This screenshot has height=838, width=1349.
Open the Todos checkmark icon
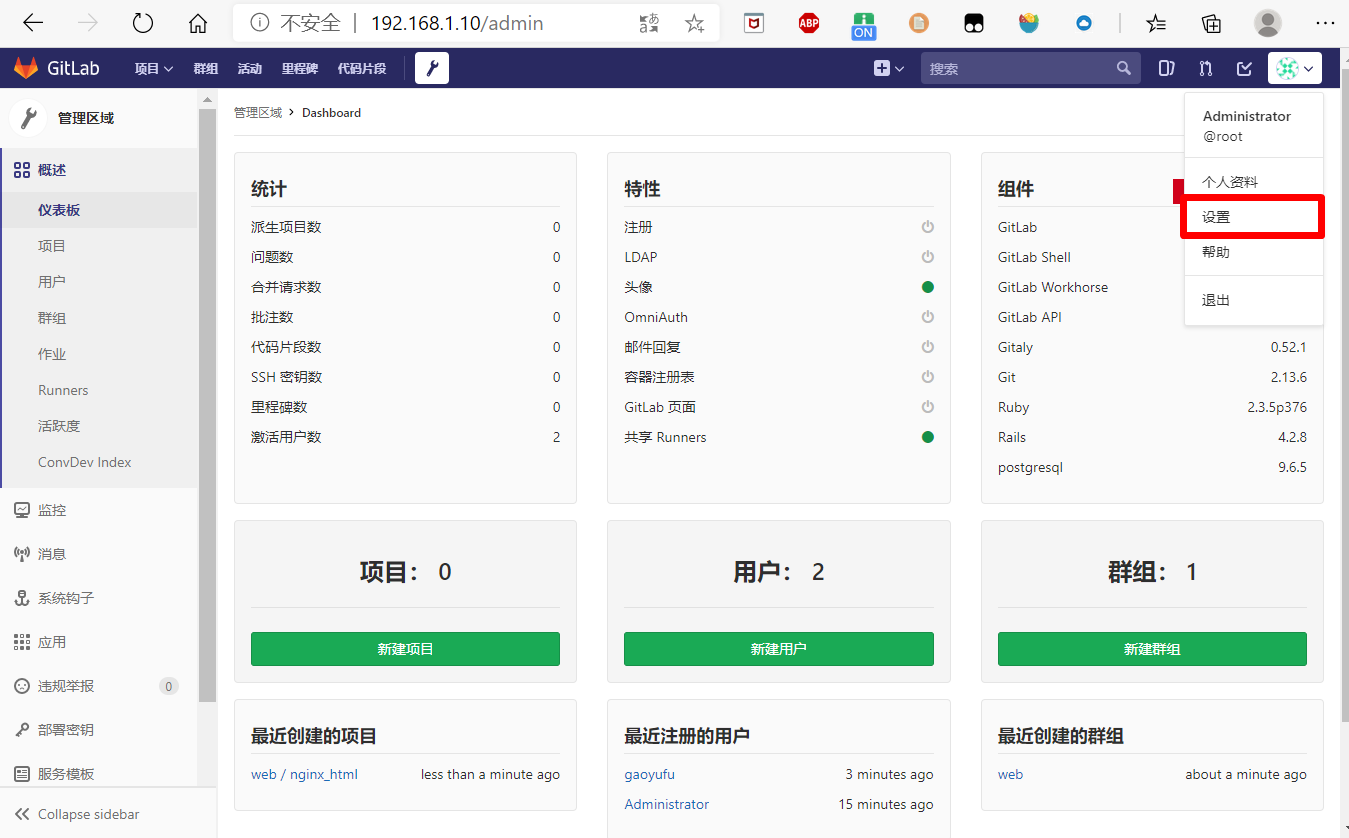1243,68
